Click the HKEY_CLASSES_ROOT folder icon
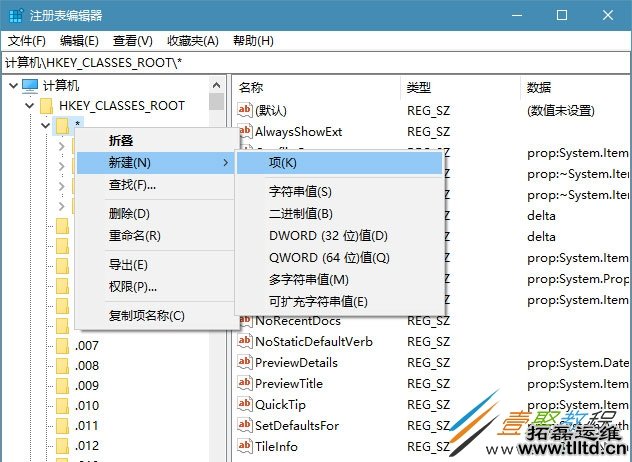Image resolution: width=632 pixels, height=462 pixels. pos(47,106)
